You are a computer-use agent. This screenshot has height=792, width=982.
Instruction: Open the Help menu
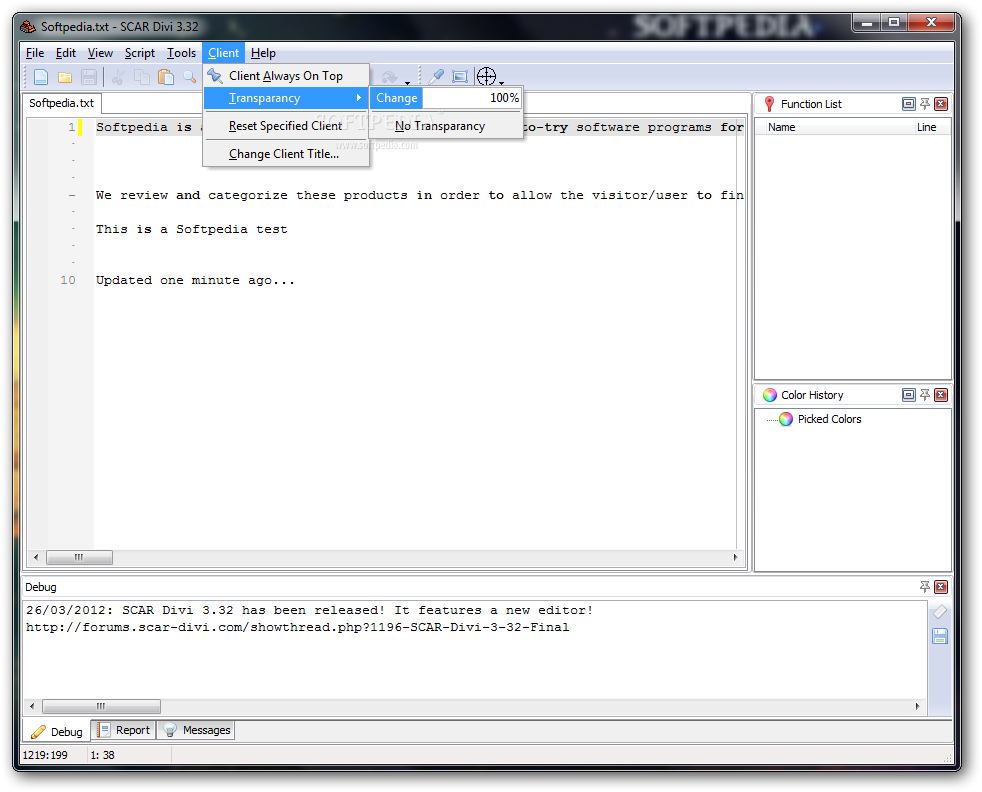pyautogui.click(x=263, y=53)
